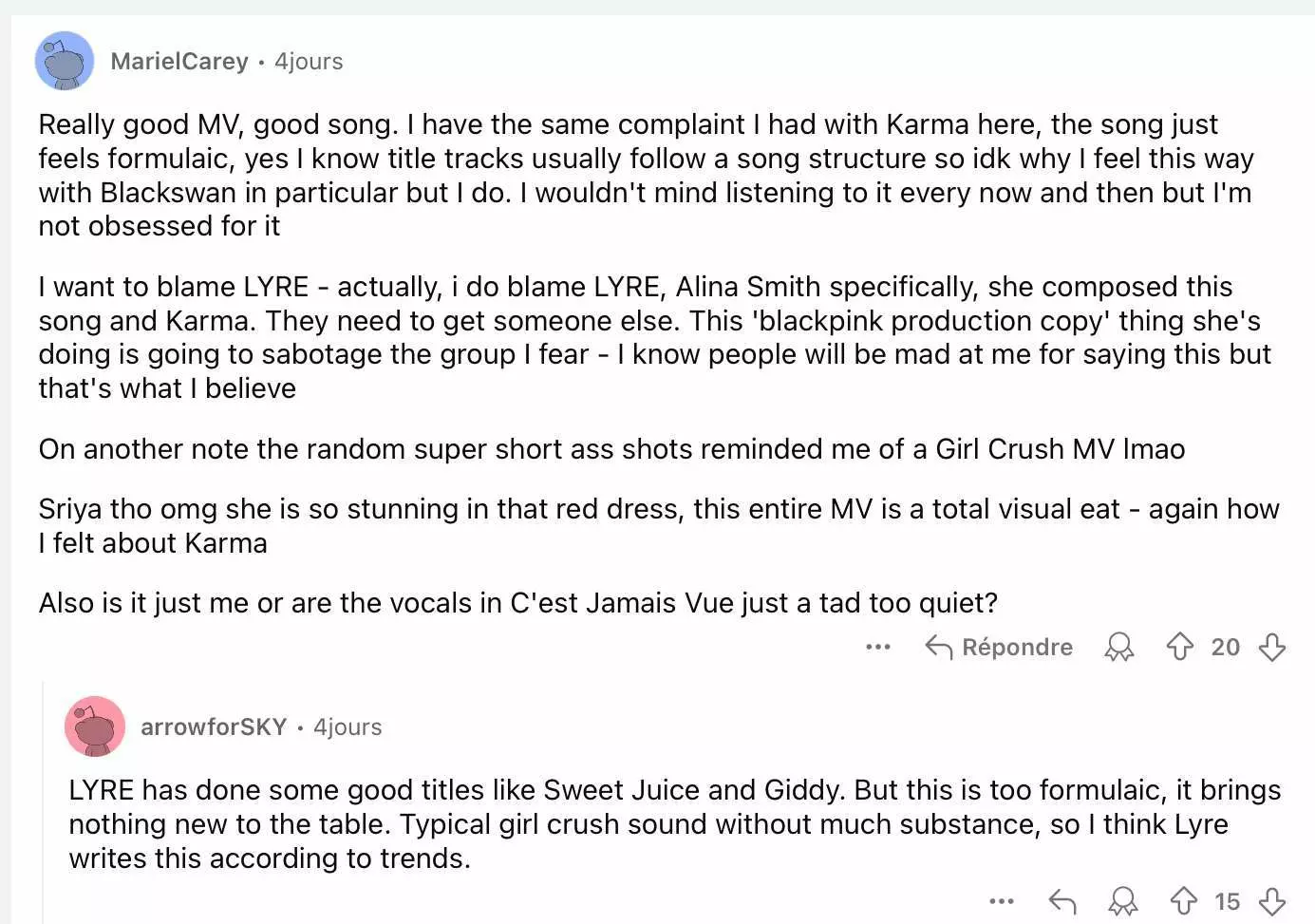Downvote MarielCarey's comment
The image size is (1315, 924).
[x=1271, y=647]
